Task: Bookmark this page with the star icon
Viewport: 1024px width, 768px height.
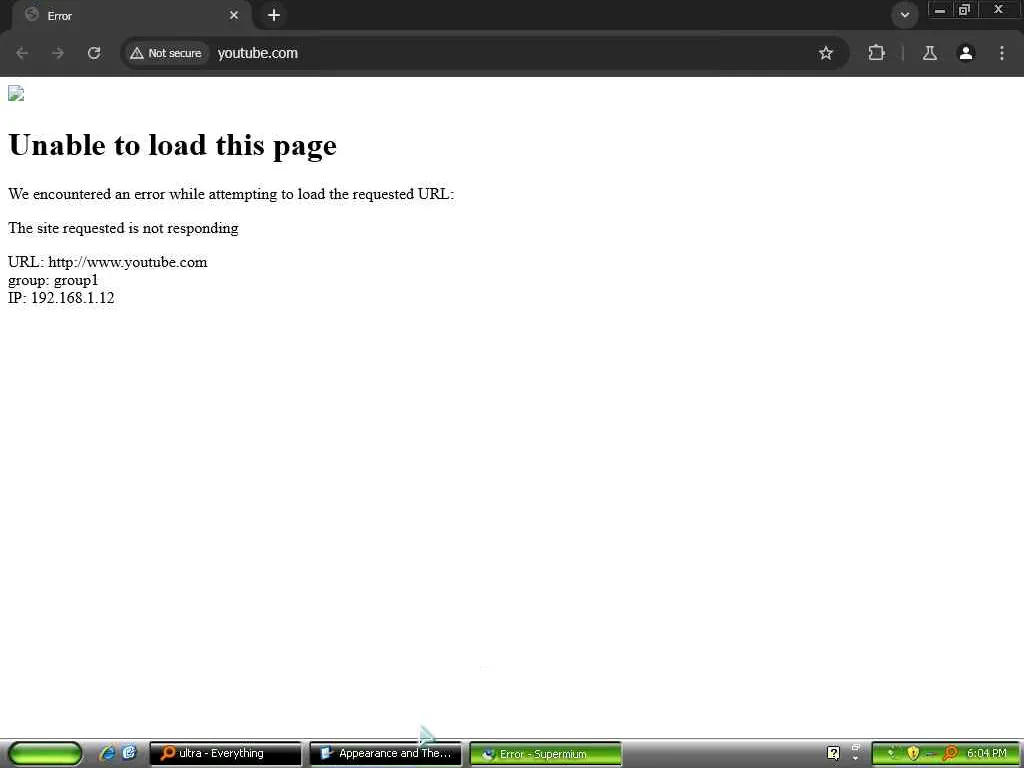Action: click(825, 53)
